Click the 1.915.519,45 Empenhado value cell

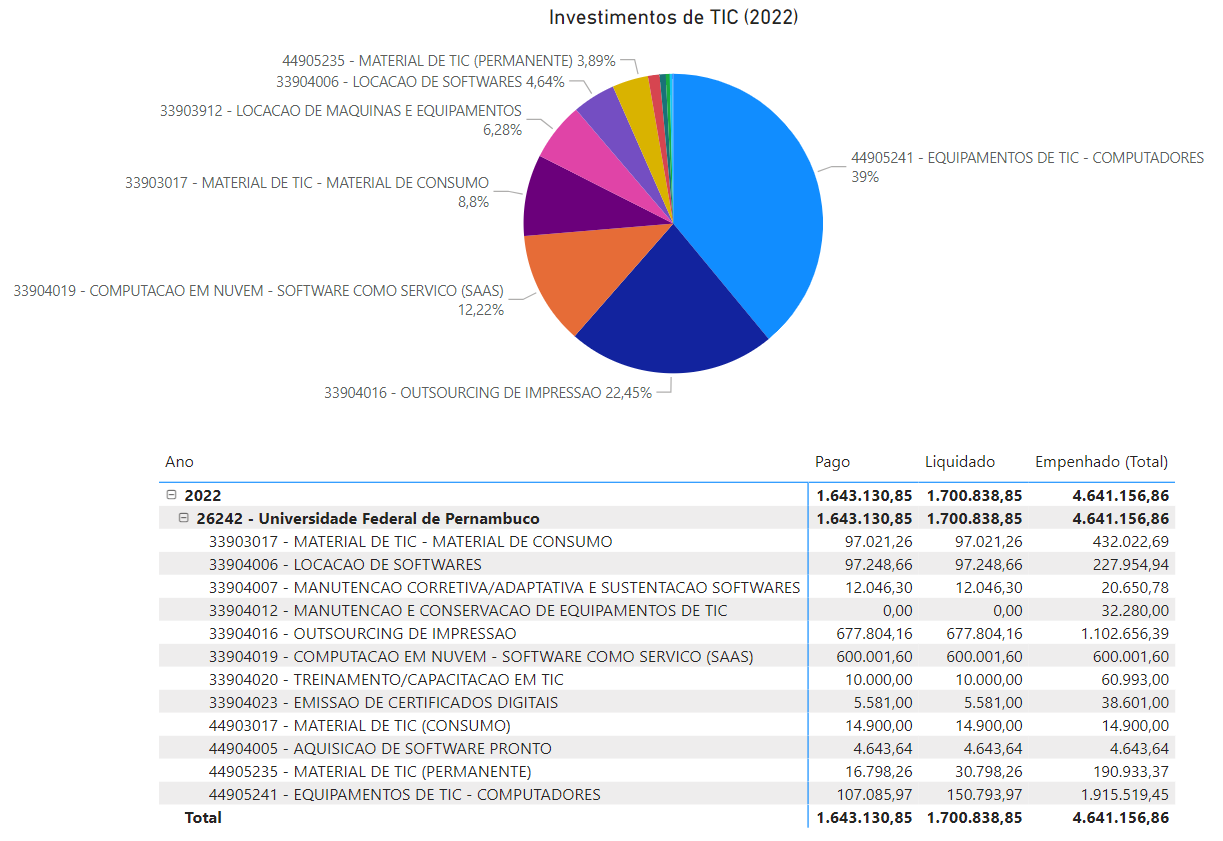click(x=1118, y=794)
